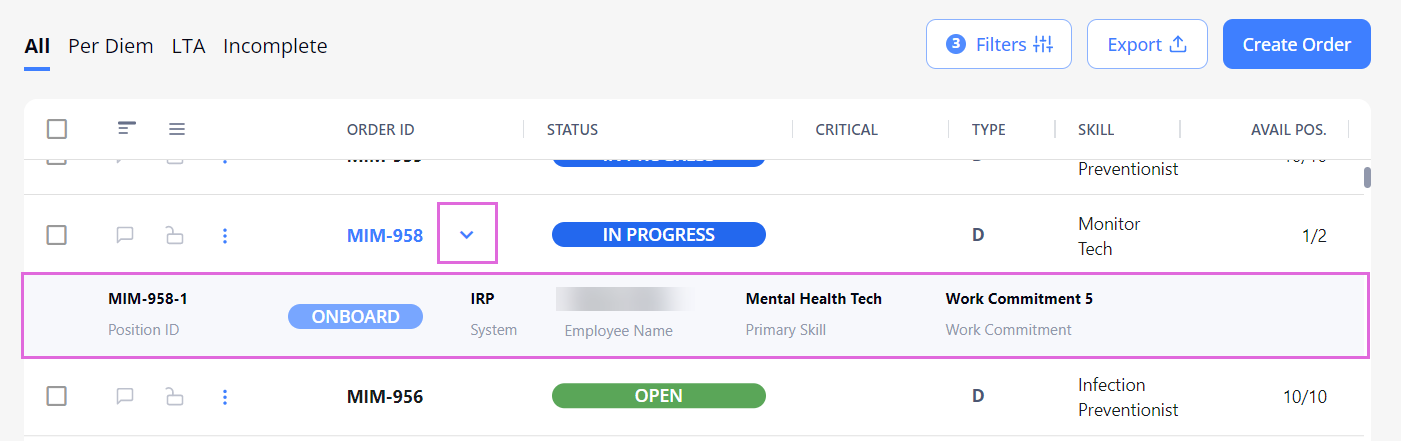Screen dimensions: 1401x441
Task: Open comment icon for MIM-956 row
Action: pyautogui.click(x=125, y=397)
